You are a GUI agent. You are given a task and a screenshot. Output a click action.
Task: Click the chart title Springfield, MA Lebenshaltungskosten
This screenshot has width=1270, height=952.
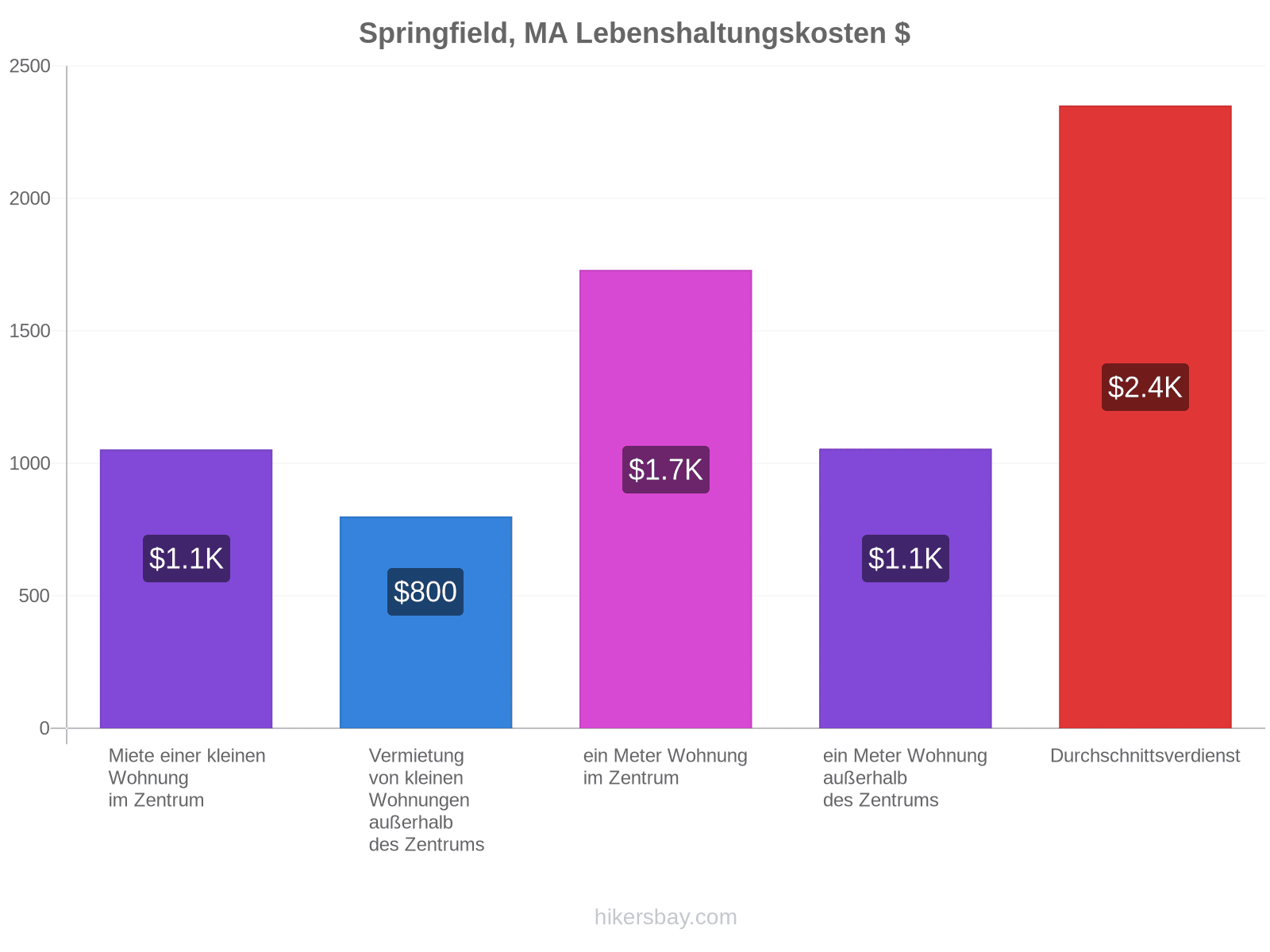[634, 33]
